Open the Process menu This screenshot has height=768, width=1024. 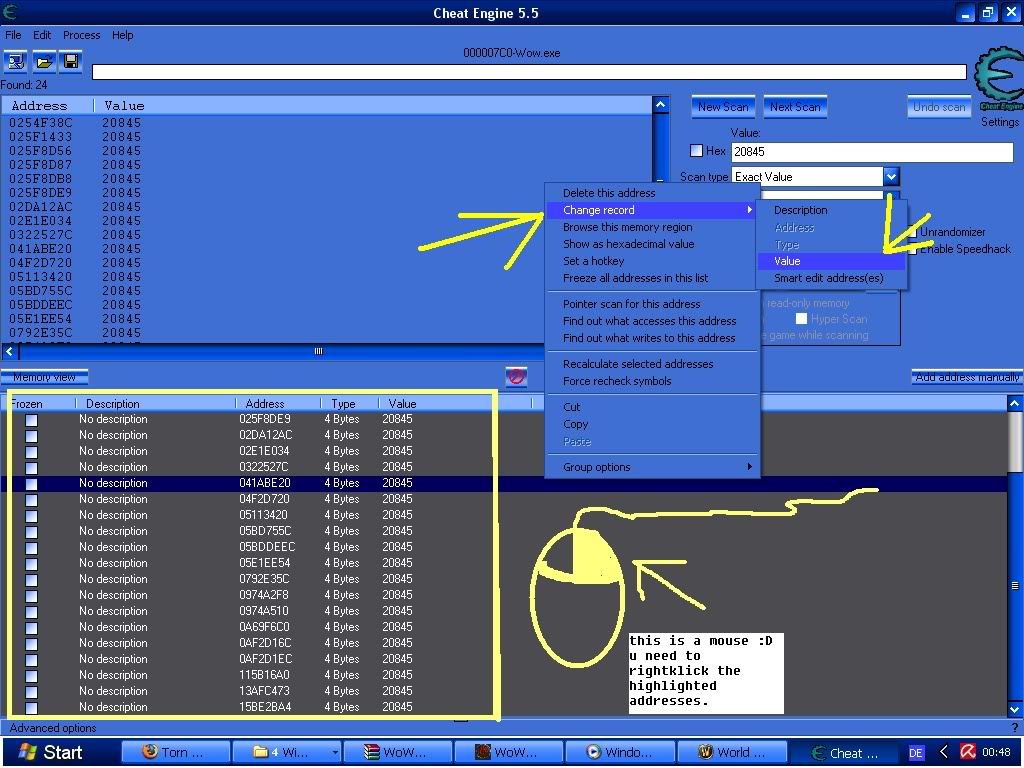click(82, 35)
